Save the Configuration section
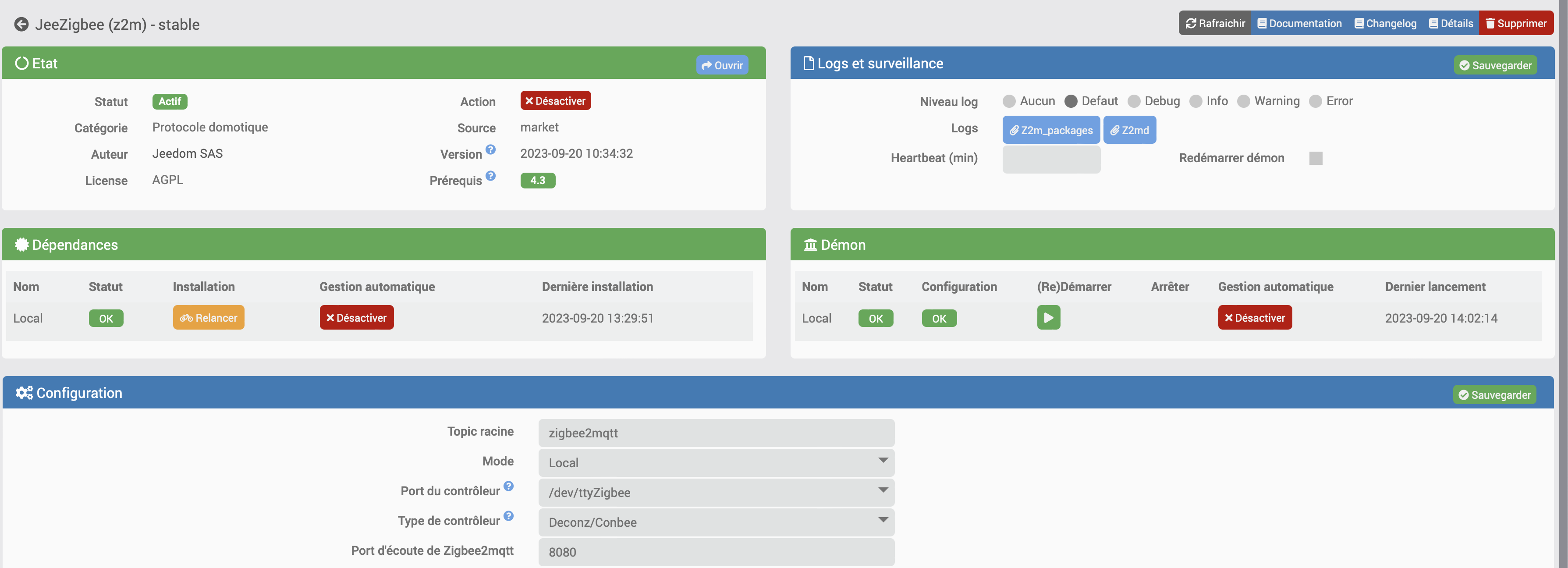This screenshot has width=1568, height=568. pyautogui.click(x=1494, y=395)
